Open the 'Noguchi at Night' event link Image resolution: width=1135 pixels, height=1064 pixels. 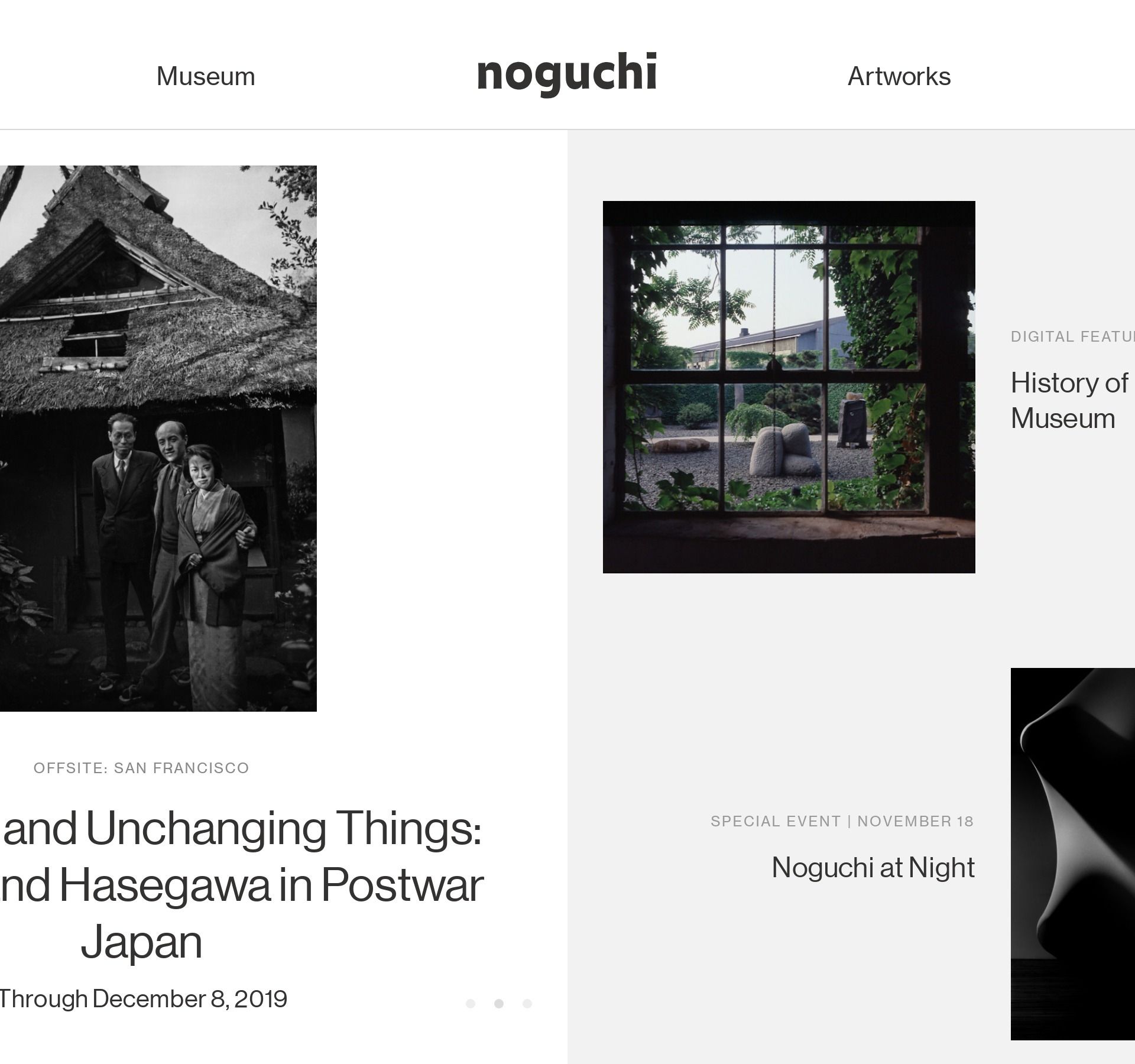(873, 867)
